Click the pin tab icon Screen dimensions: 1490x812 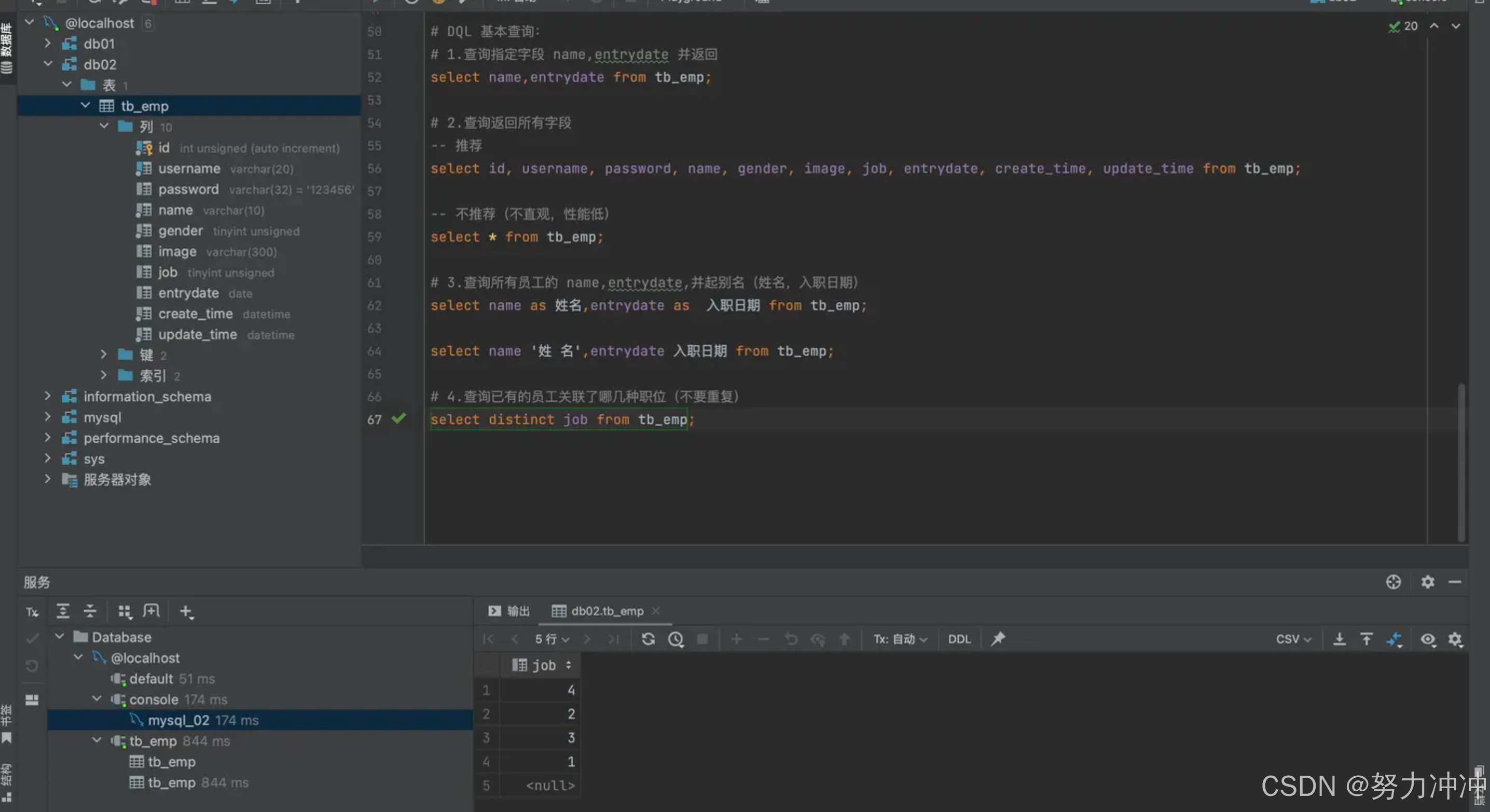tap(998, 639)
